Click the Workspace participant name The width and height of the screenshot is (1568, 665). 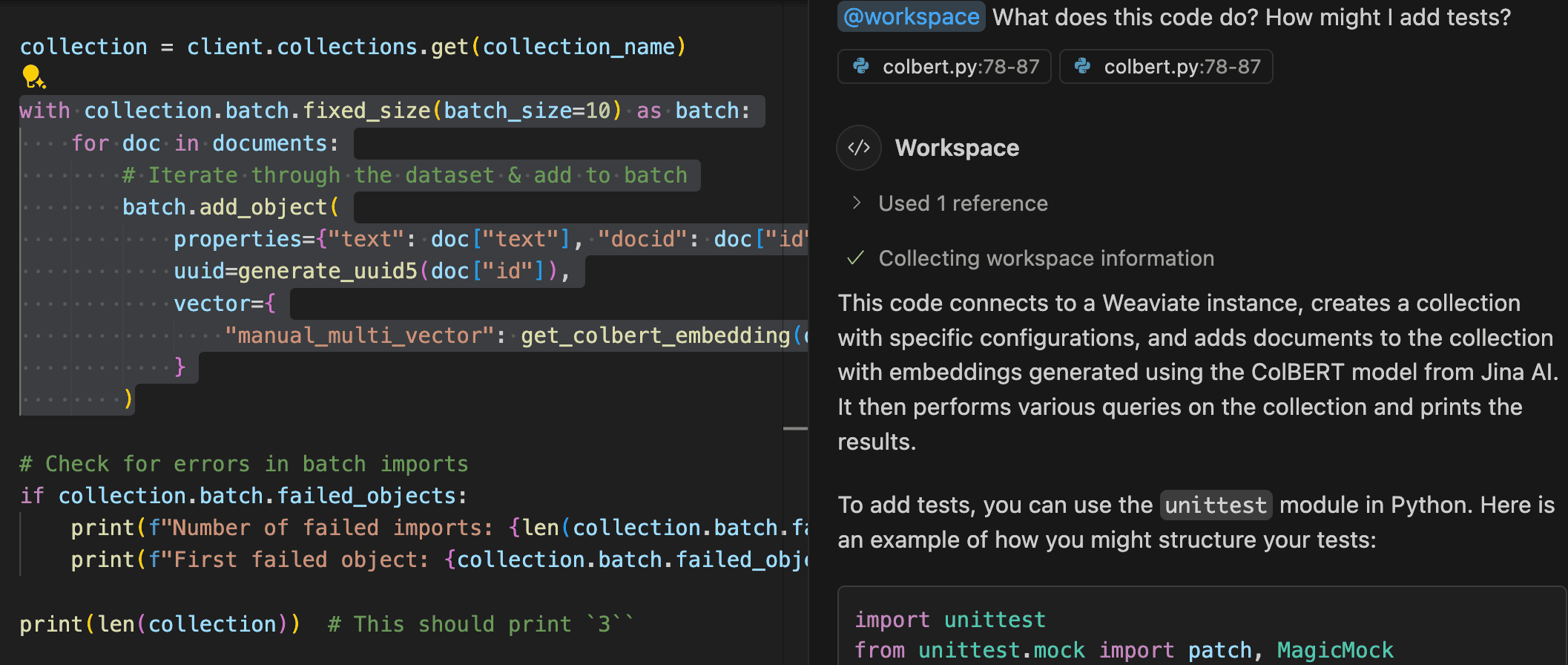coord(957,148)
